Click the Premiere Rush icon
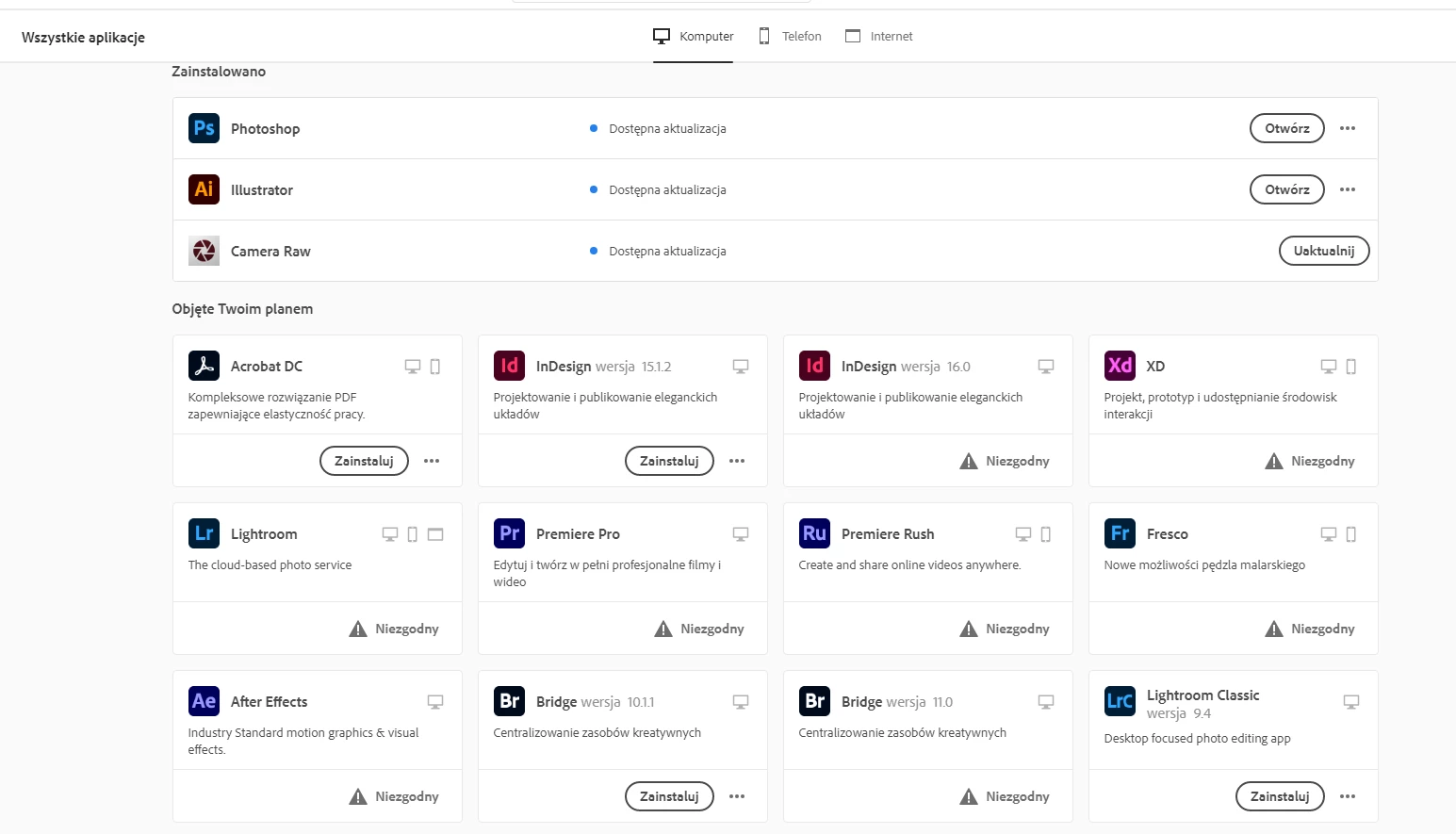The height and width of the screenshot is (834, 1456). coord(814,533)
